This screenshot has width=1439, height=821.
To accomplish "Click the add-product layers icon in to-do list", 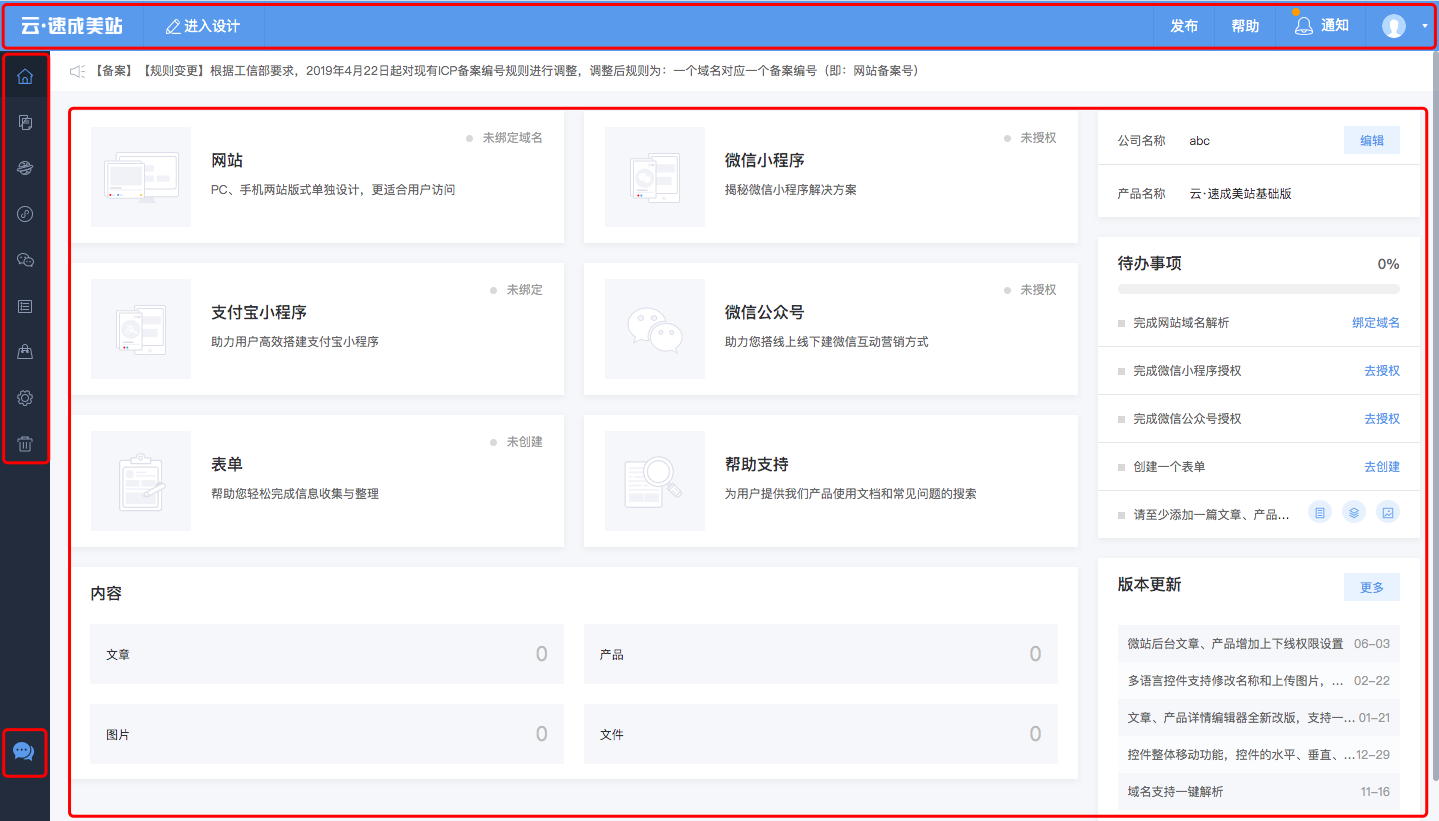I will [x=1354, y=513].
